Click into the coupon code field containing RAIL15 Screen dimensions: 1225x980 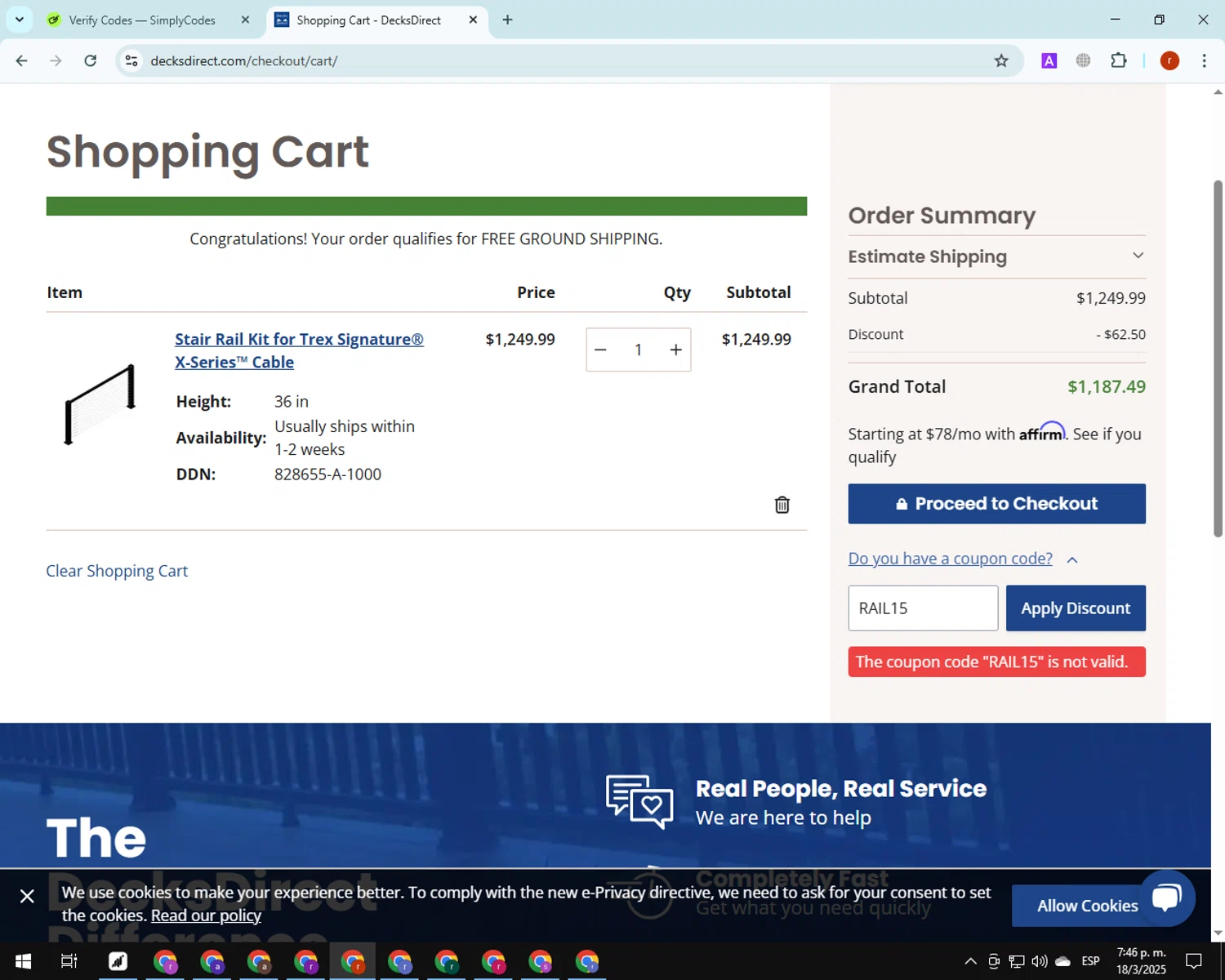923,608
